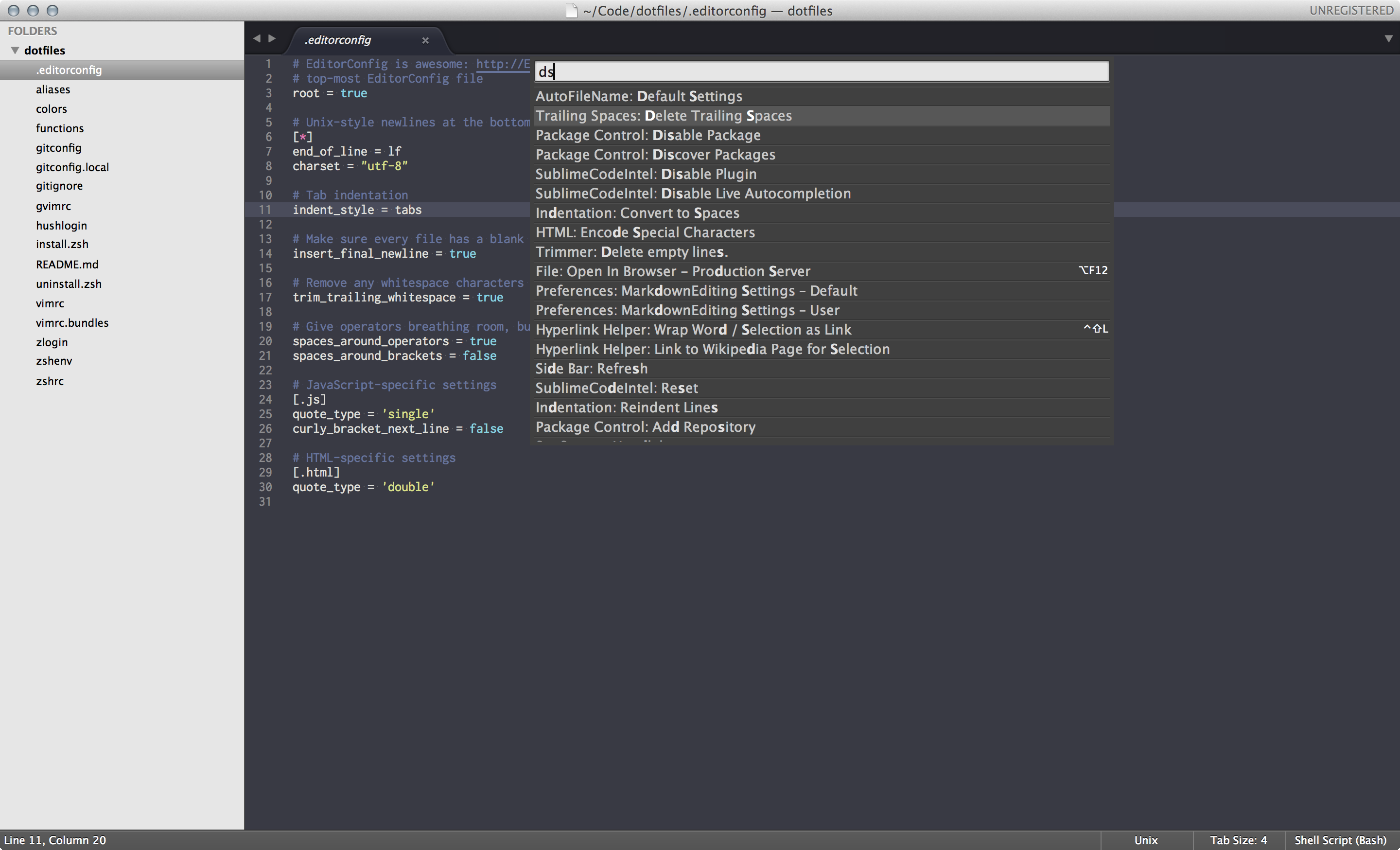Open README.md in sidebar
The image size is (1400, 850).
click(x=67, y=264)
